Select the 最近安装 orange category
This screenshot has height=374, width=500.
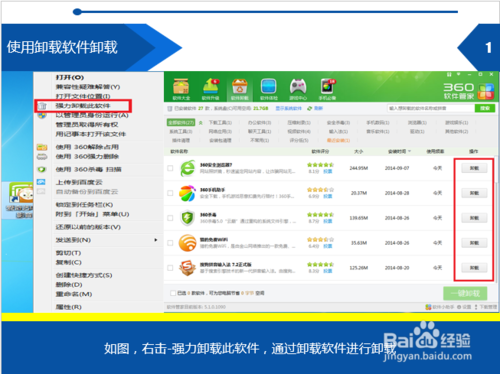pyautogui.click(x=338, y=140)
